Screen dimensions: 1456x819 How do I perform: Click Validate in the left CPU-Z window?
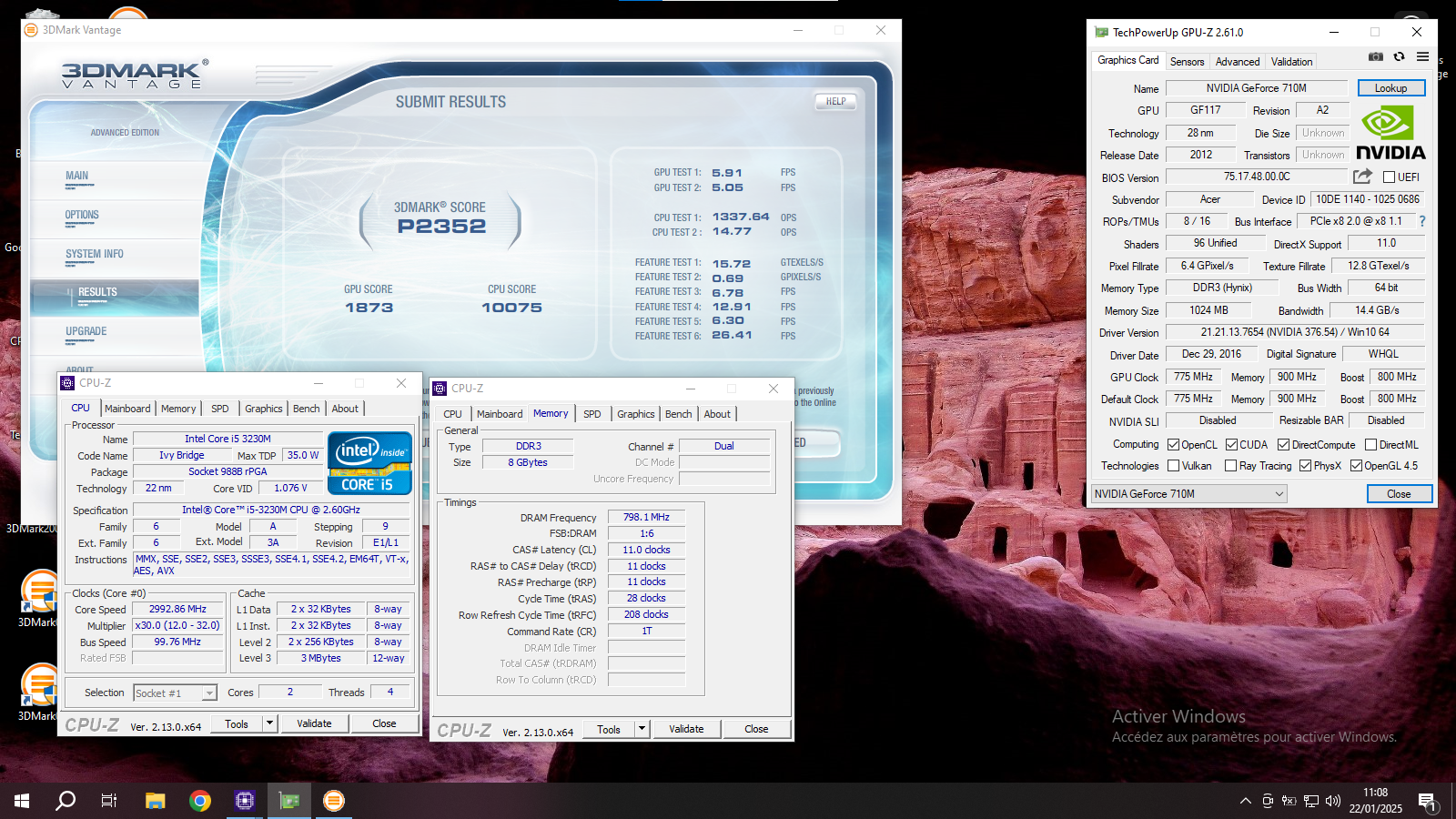tap(314, 723)
